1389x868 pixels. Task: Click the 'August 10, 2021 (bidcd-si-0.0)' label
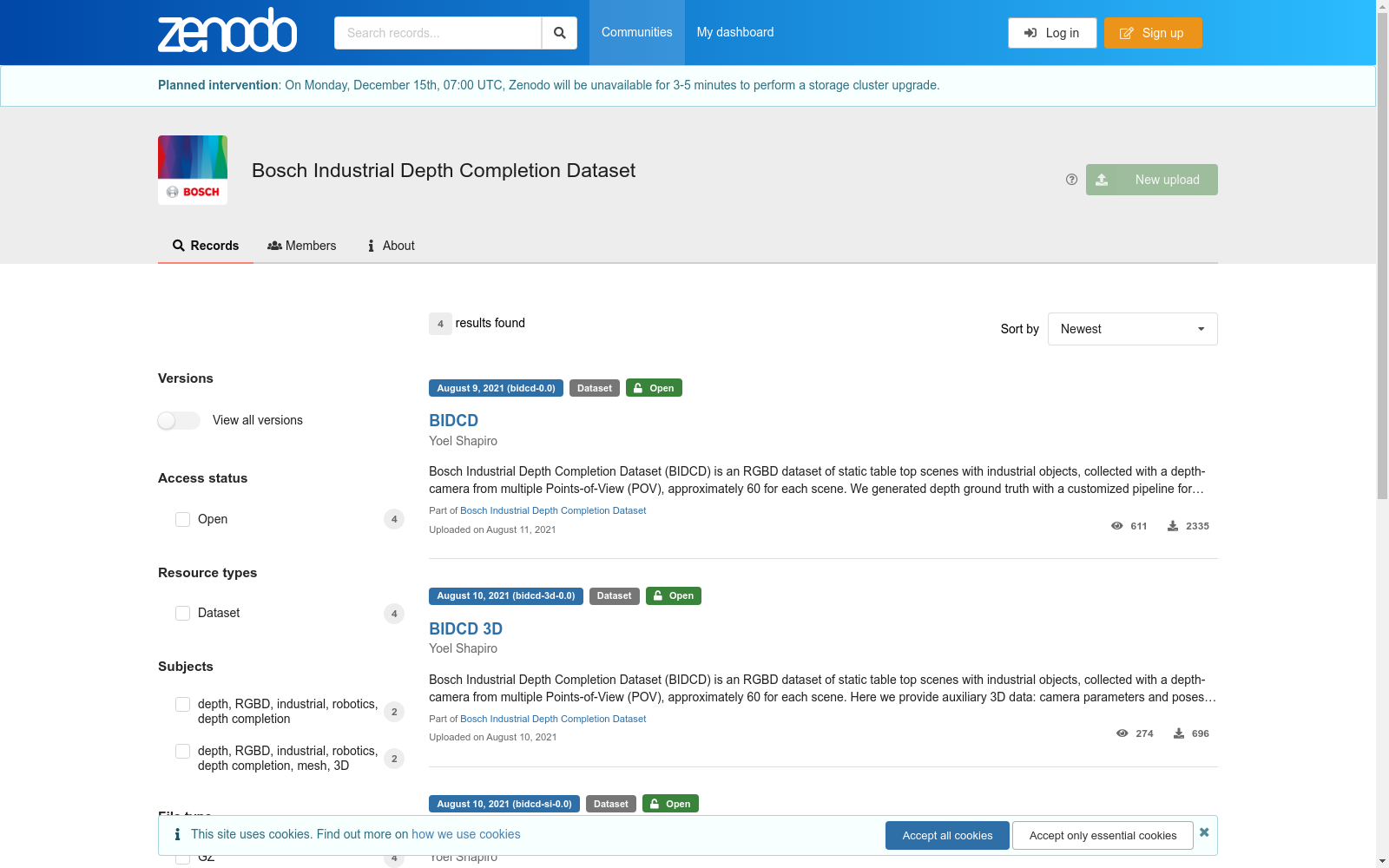[x=504, y=804]
